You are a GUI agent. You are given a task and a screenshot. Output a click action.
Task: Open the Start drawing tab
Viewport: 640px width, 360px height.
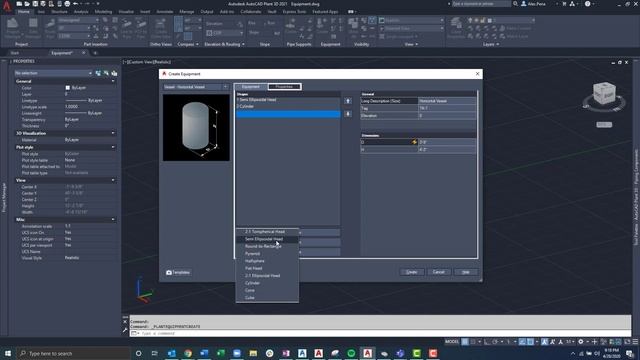pos(15,53)
